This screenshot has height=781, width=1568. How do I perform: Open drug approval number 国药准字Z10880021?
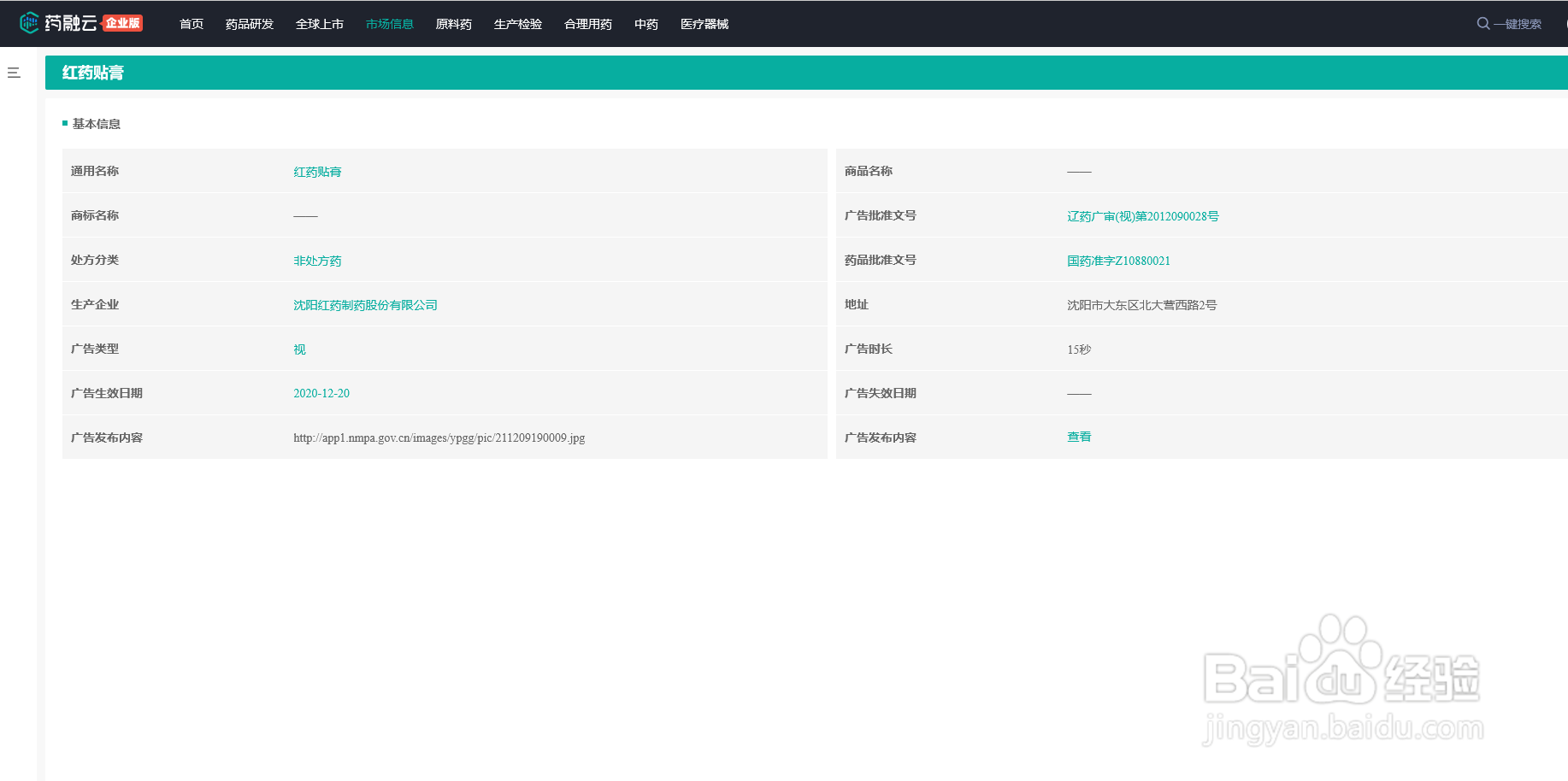pos(1118,261)
